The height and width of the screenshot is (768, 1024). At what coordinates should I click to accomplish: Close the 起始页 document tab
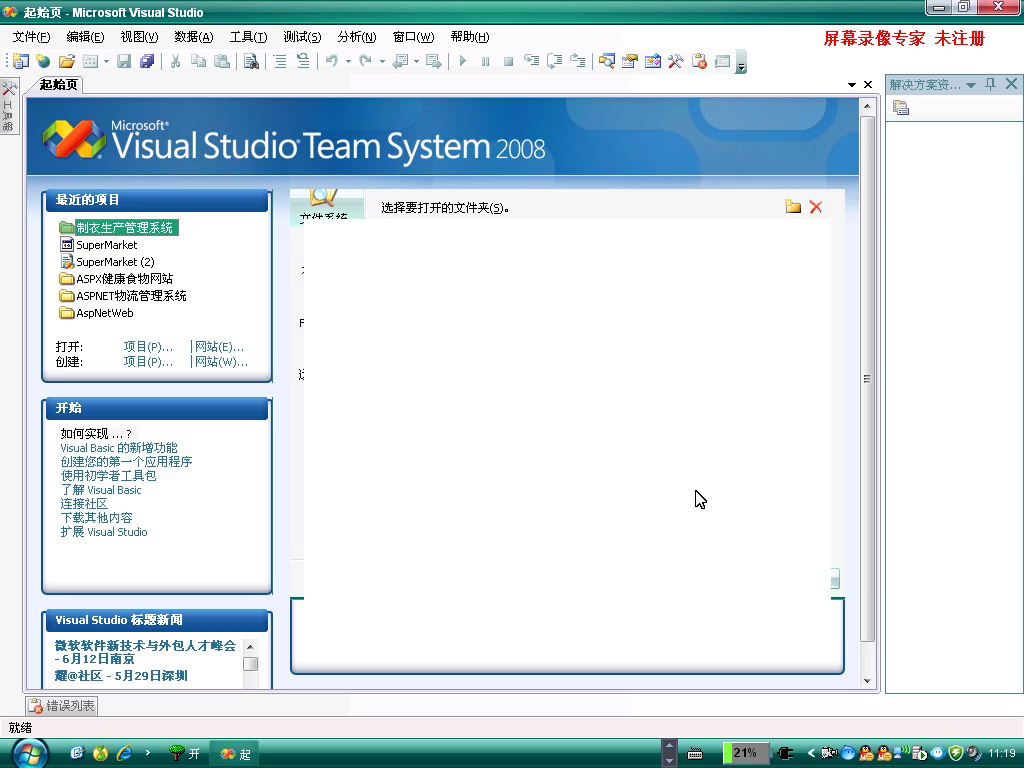coord(868,84)
